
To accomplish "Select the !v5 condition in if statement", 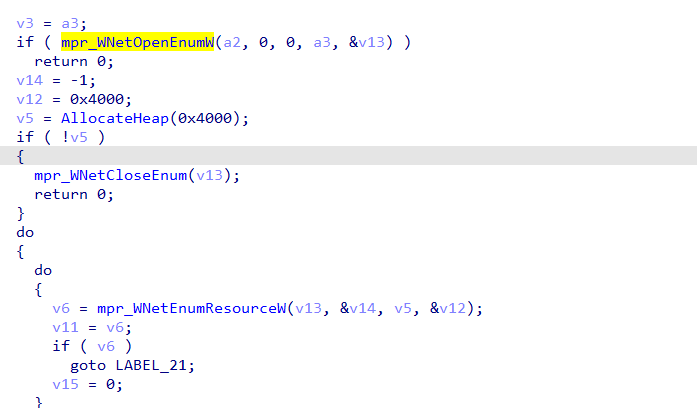I will pos(75,137).
